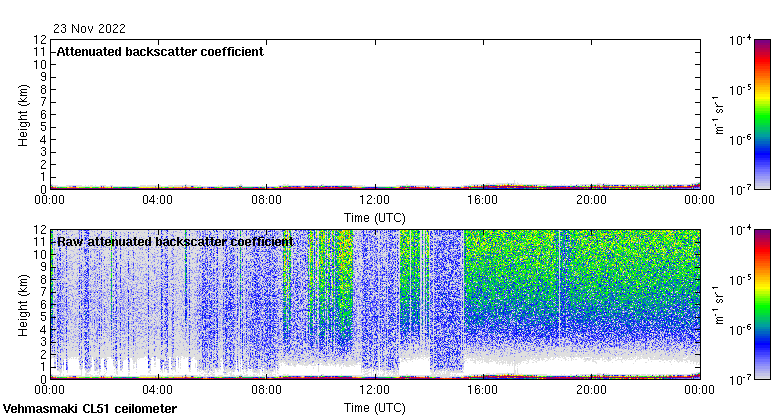Click the height tick 2 on the bottom plot
This screenshot has width=780, height=420.
(44, 354)
